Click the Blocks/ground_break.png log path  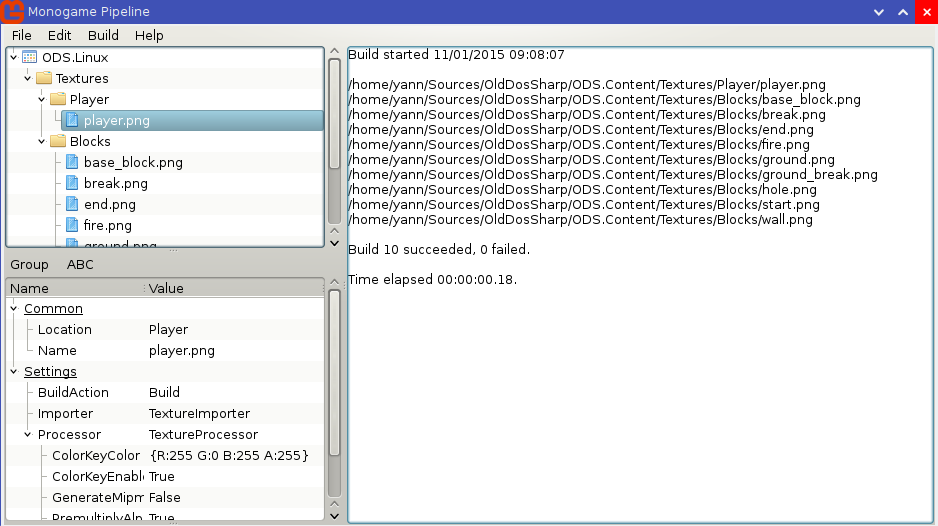coord(613,175)
